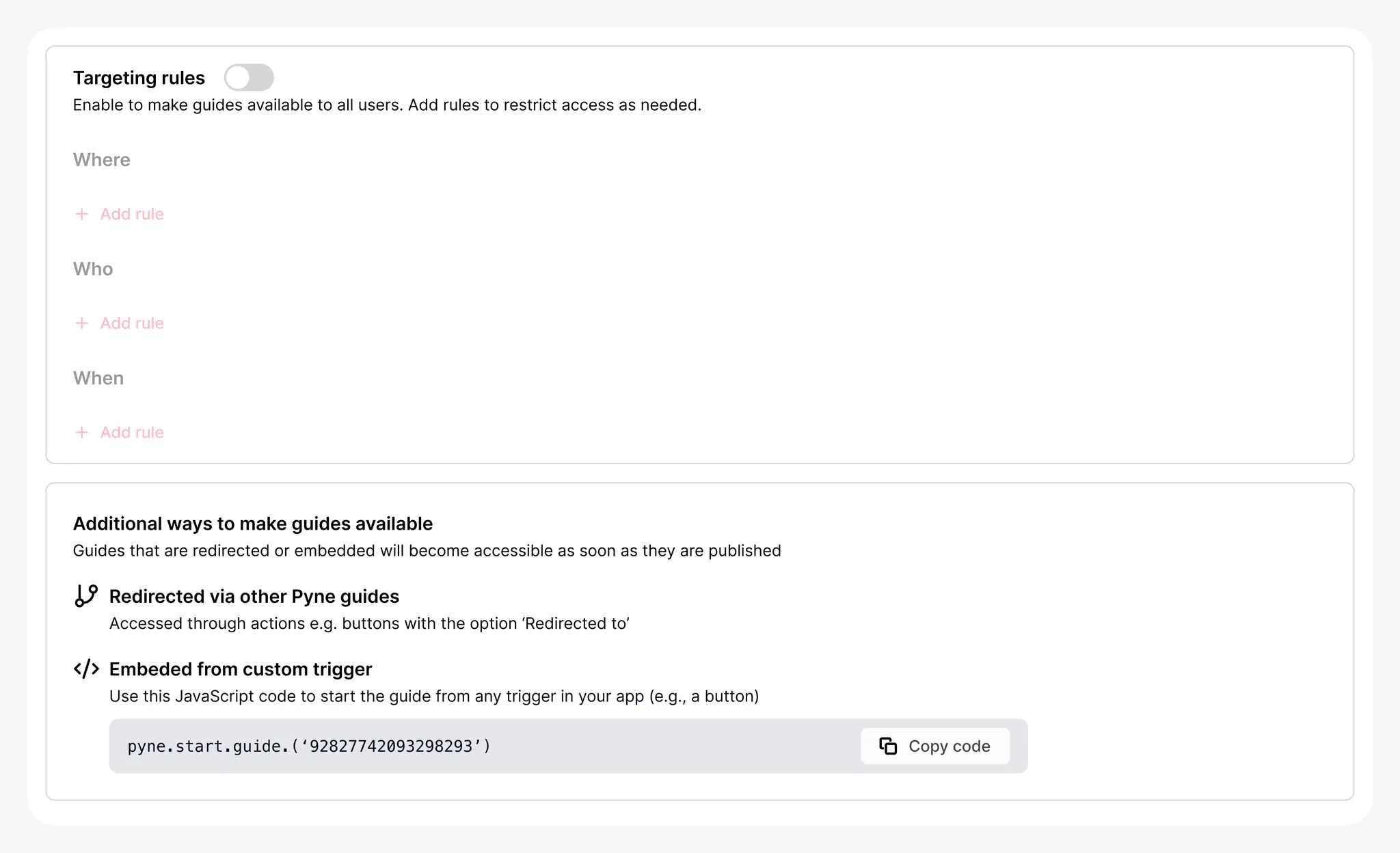Add a rule in the When section
Image resolution: width=1400 pixels, height=853 pixels.
(x=131, y=432)
